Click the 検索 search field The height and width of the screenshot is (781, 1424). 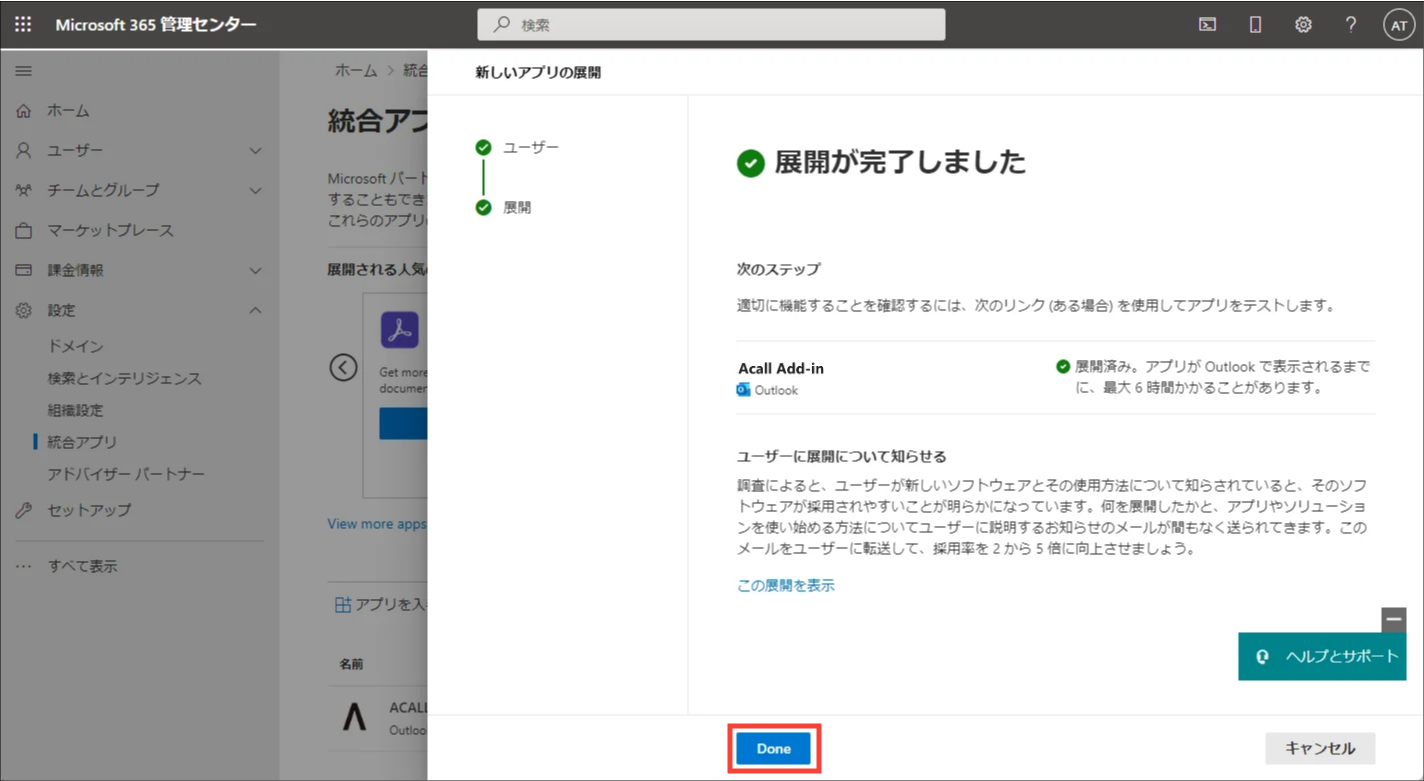pos(711,25)
